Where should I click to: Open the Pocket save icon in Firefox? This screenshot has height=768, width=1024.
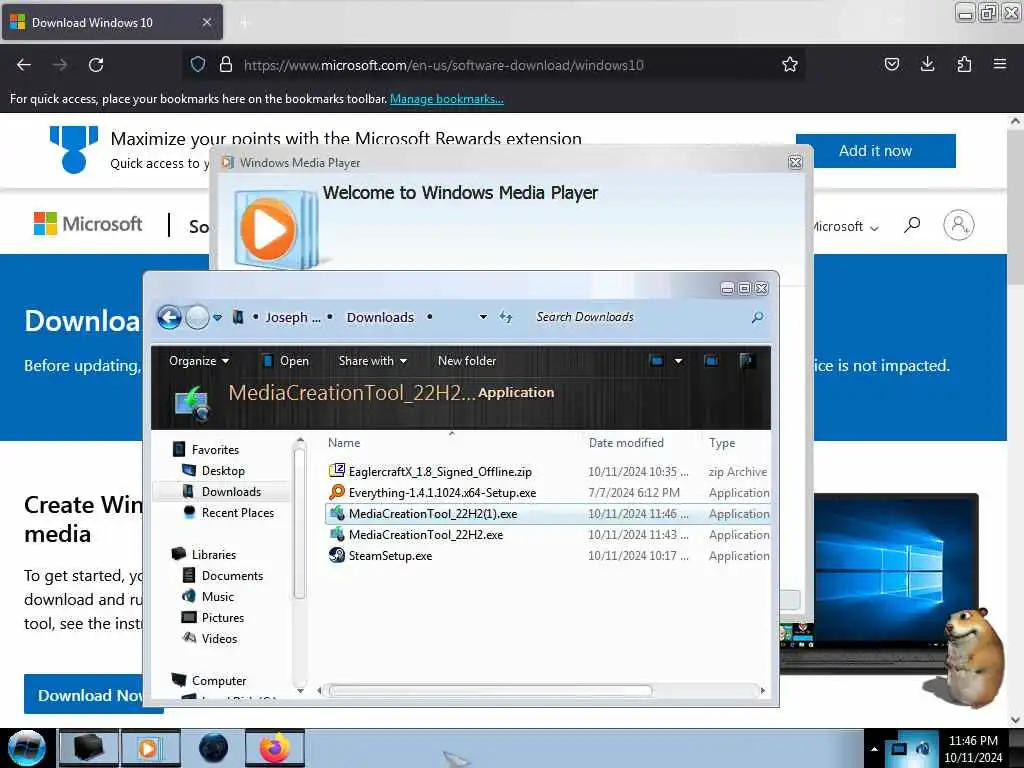tap(891, 64)
